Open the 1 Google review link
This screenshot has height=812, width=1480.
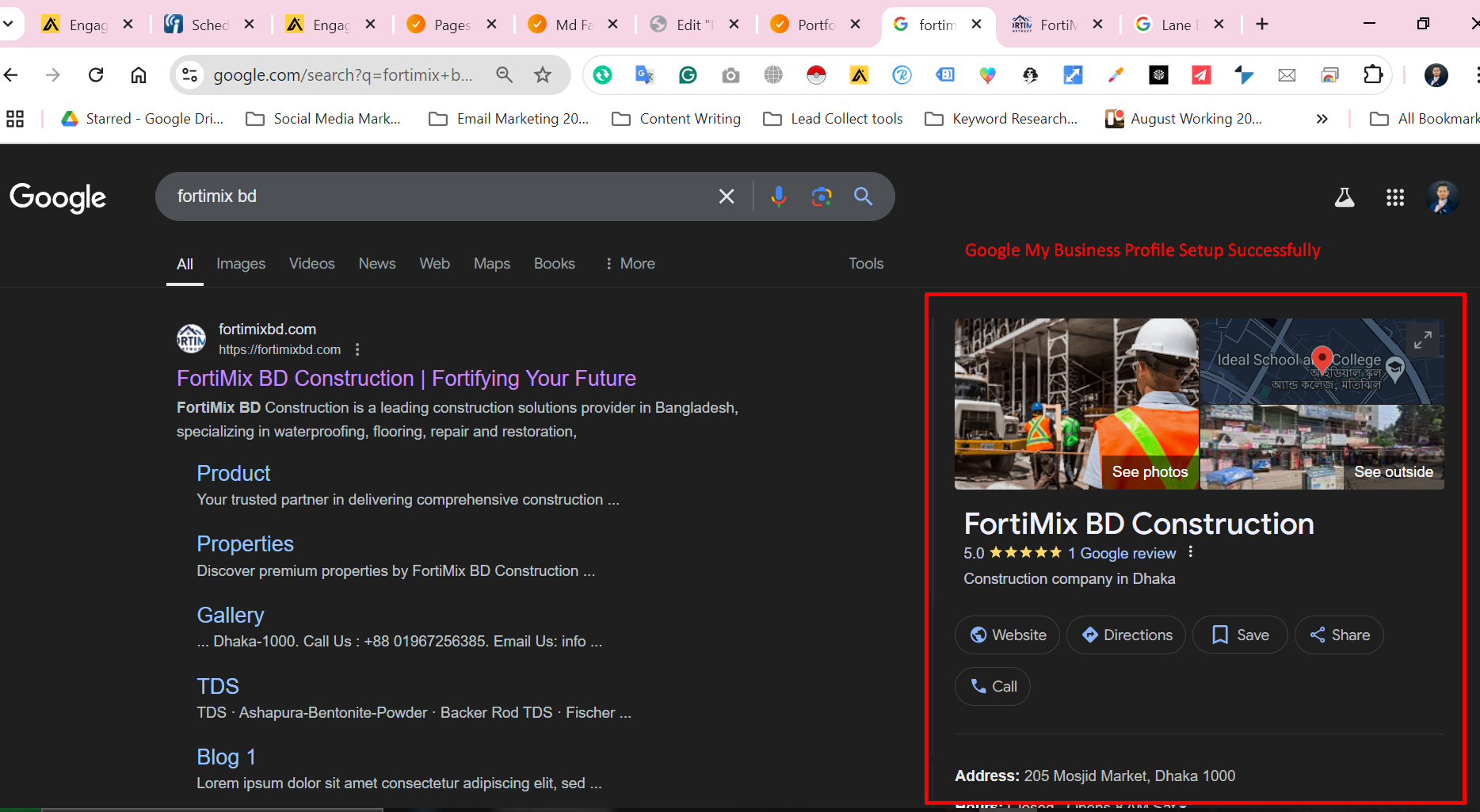point(1121,553)
